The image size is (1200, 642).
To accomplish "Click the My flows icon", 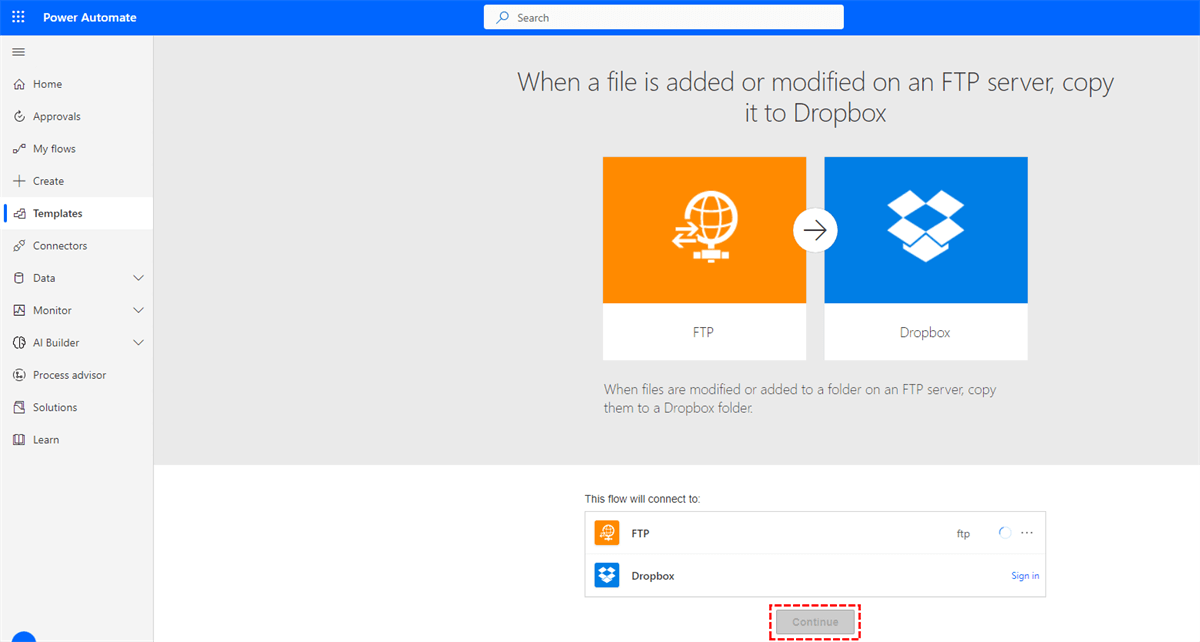I will point(19,149).
